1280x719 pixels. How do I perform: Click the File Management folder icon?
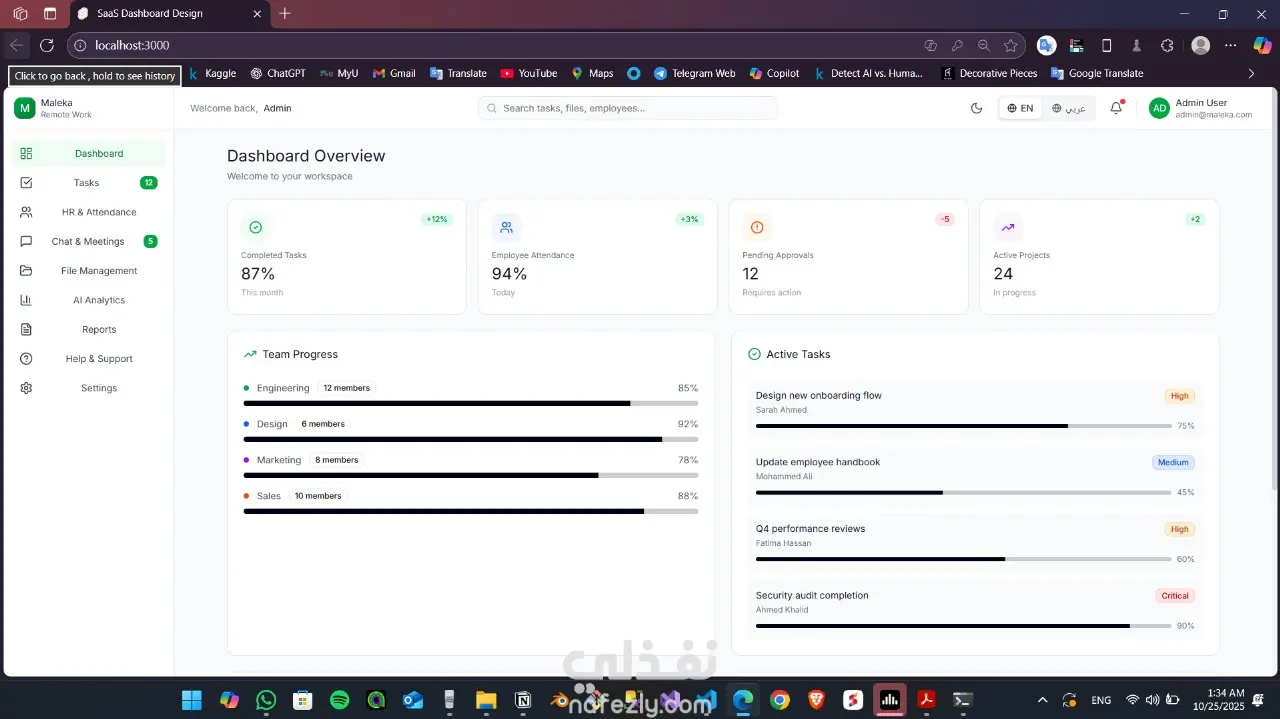pos(26,271)
